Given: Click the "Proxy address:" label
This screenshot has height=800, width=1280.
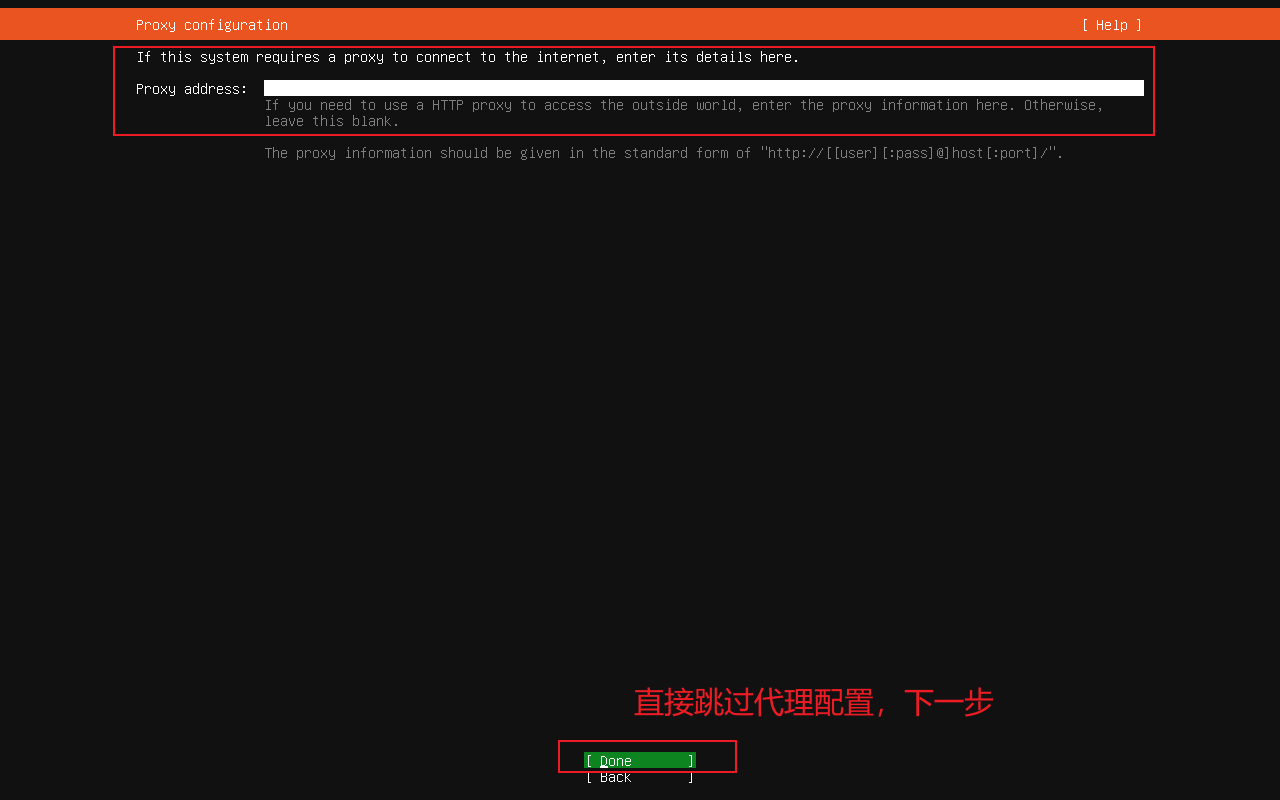Looking at the screenshot, I should click(x=192, y=89).
